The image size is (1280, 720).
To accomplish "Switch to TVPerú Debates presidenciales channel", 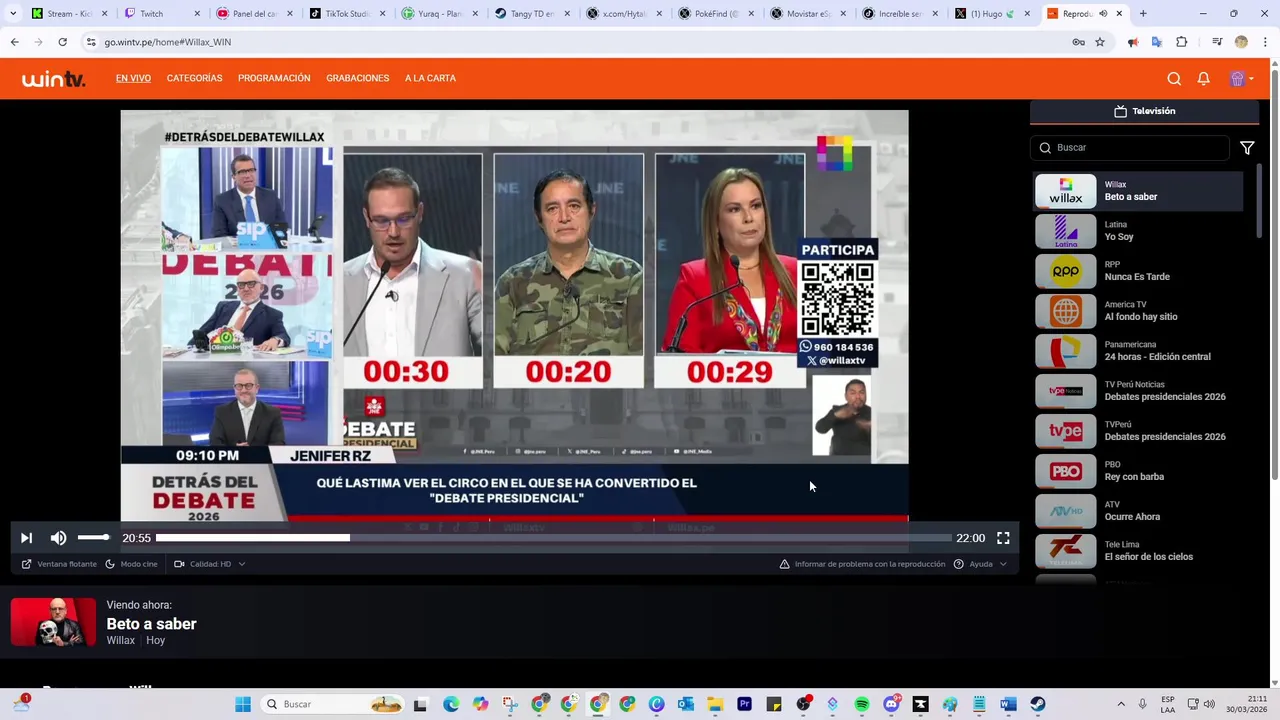I will (1138, 431).
